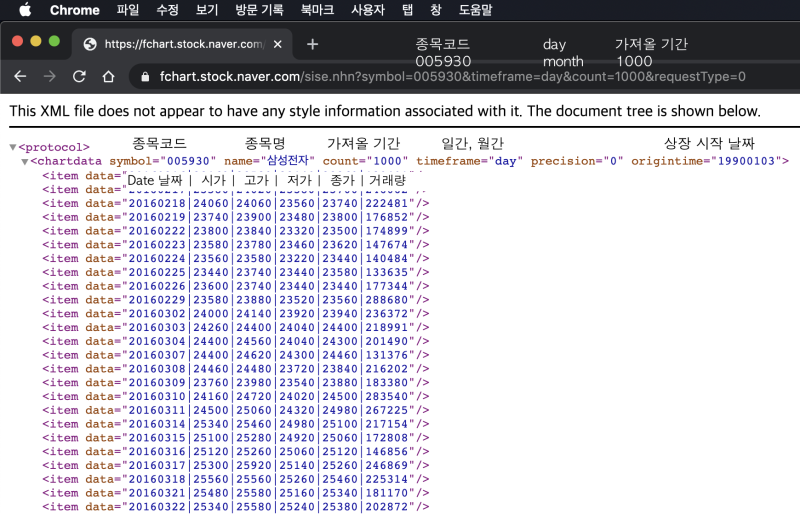Image resolution: width=800 pixels, height=514 pixels.
Task: Click the precision="0" attribute
Action: click(x=577, y=161)
